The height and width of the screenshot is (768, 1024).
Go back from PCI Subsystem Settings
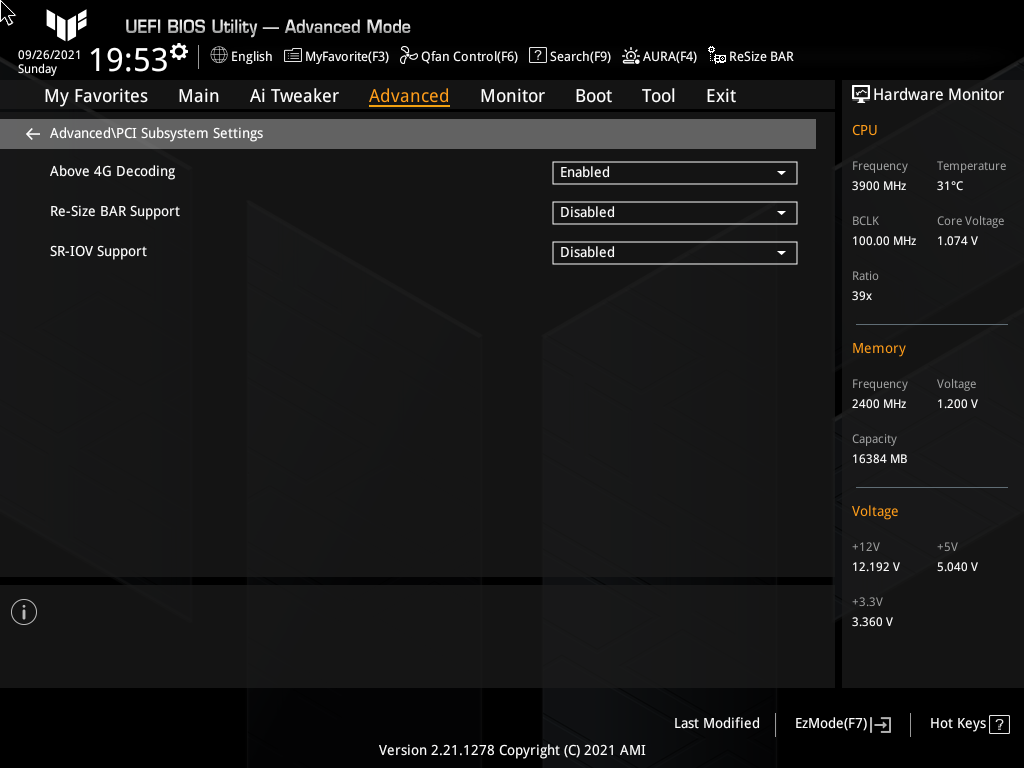(x=32, y=133)
